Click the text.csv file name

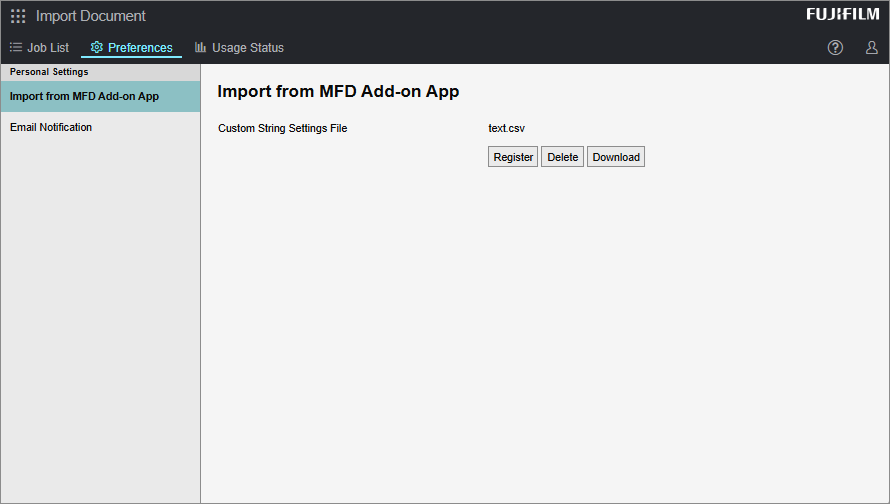506,129
